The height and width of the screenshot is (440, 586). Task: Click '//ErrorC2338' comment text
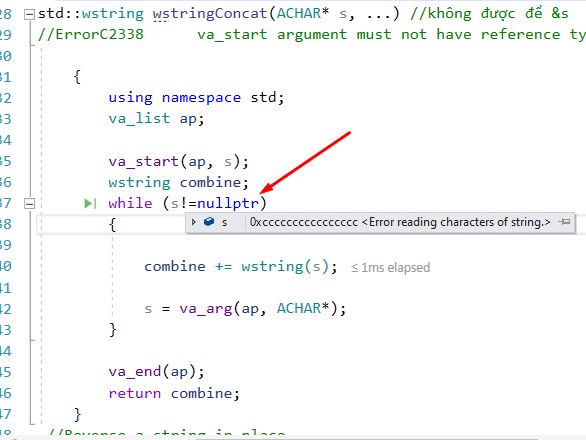click(91, 35)
